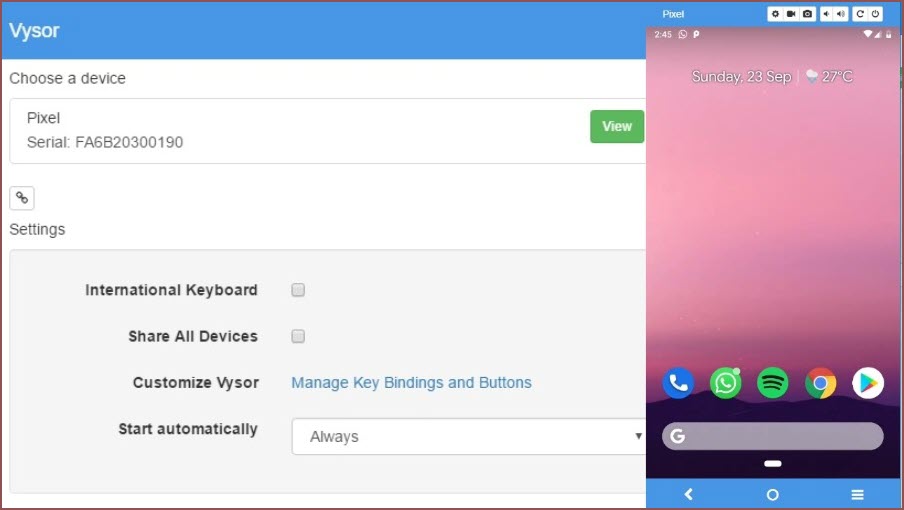Tap the weather cloud icon showing 27°C
The width and height of the screenshot is (904, 510).
pos(812,76)
